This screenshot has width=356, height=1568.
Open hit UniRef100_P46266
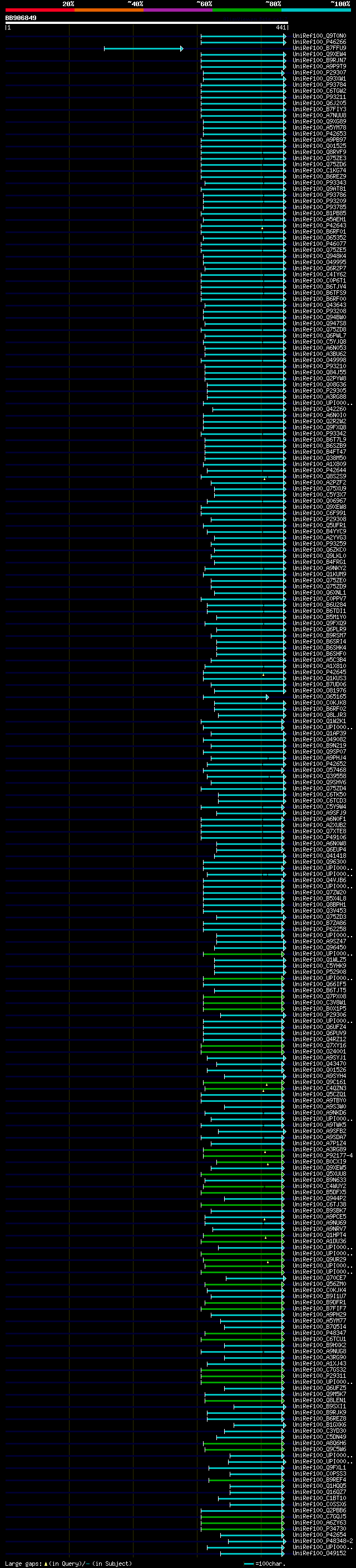[x=319, y=42]
